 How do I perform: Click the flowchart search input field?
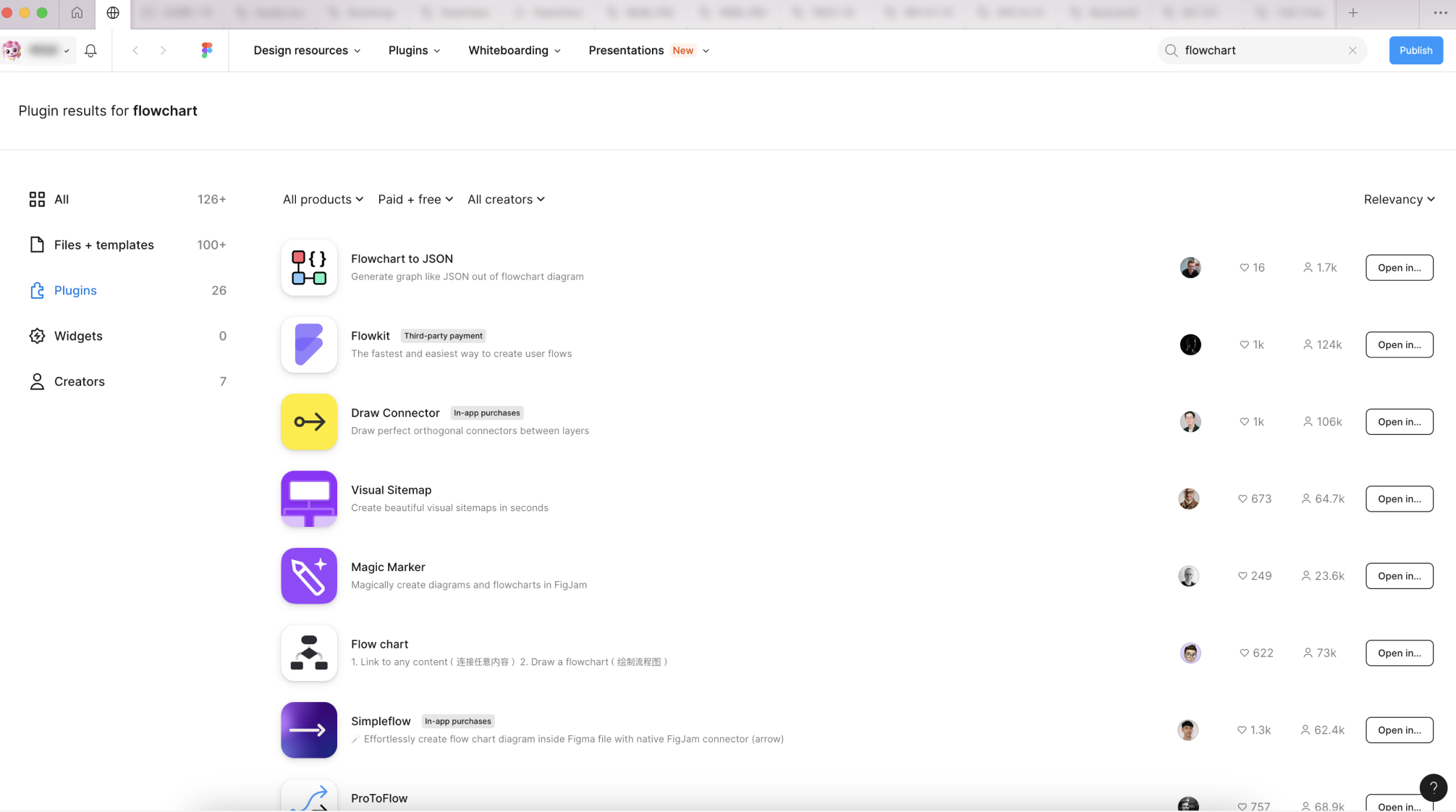pyautogui.click(x=1259, y=51)
